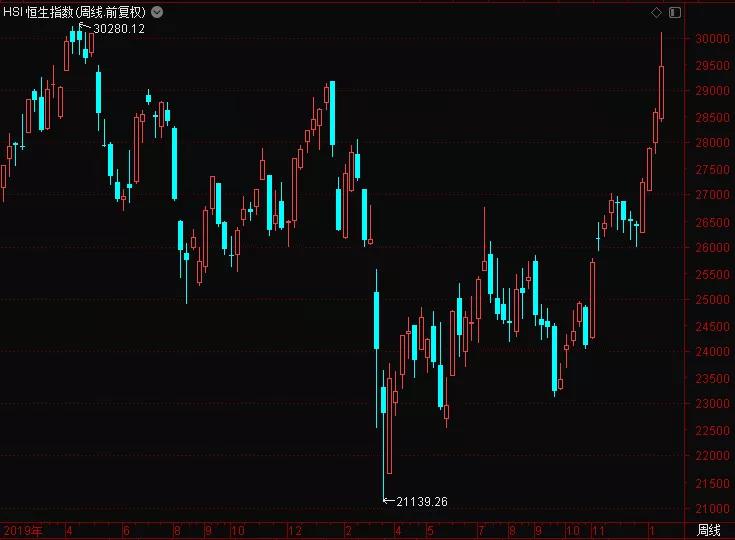Open the dropdown arrow beside the HSI chart title
Image resolution: width=735 pixels, height=540 pixels.
pos(157,12)
